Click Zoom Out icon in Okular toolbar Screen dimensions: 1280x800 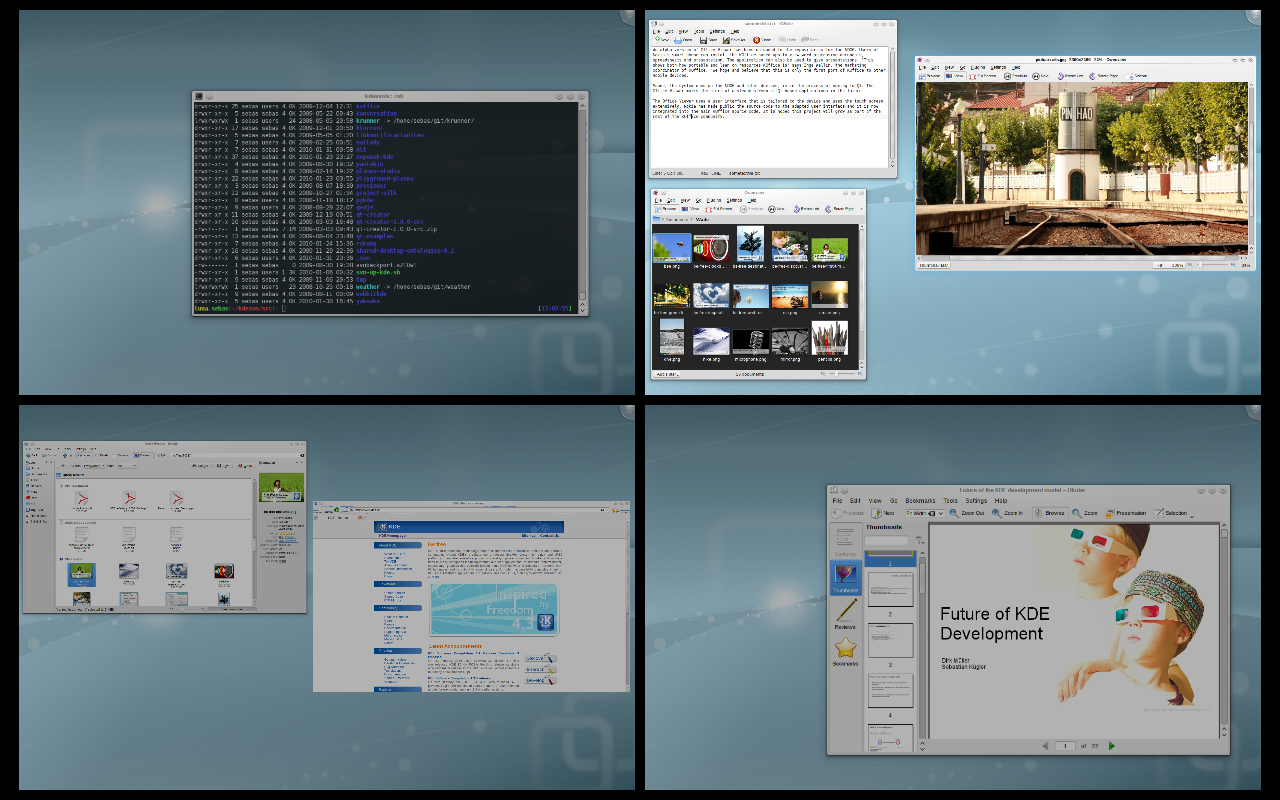[955, 513]
